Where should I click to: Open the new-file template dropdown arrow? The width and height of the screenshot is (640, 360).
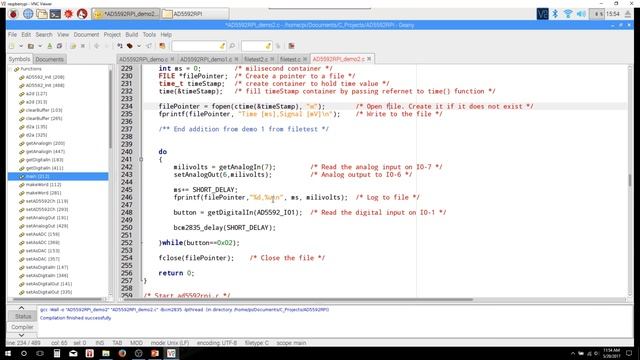pyautogui.click(x=21, y=46)
